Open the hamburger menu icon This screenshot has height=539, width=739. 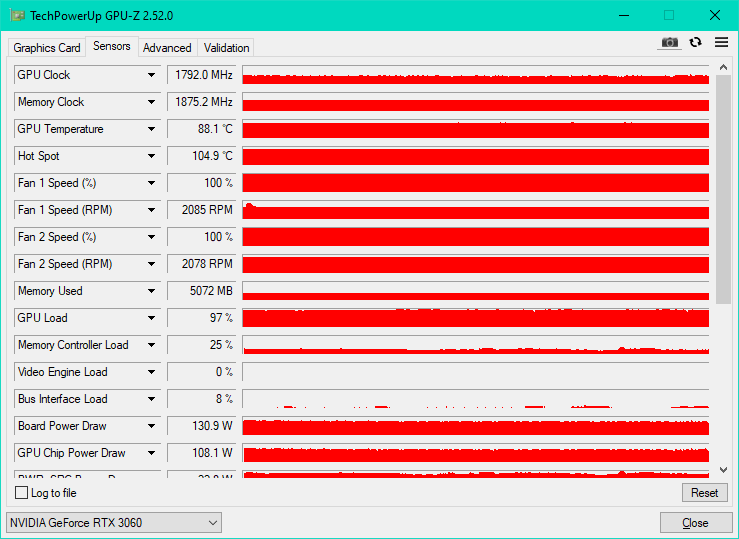click(x=721, y=42)
